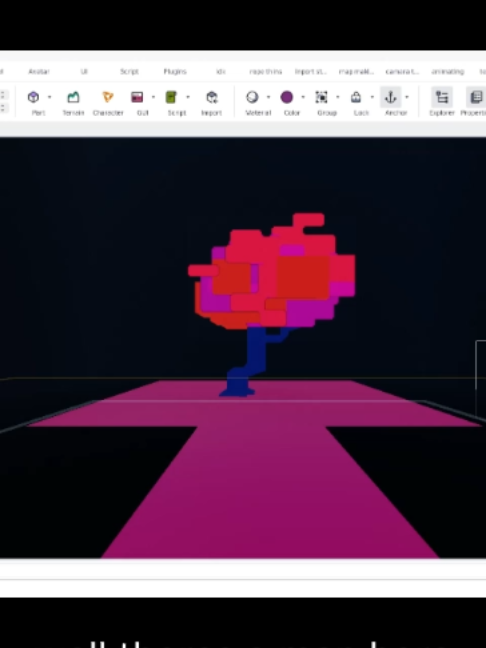Screen dimensions: 486x648
Task: Open the Terrain editor tool
Action: [x=73, y=97]
